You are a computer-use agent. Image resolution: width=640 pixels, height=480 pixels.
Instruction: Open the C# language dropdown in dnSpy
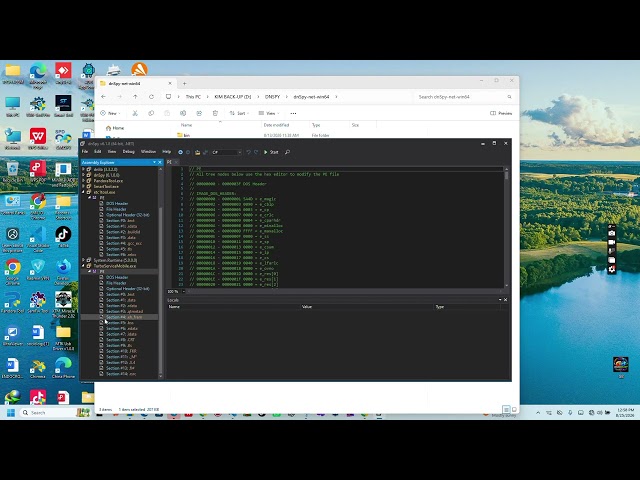(x=227, y=152)
